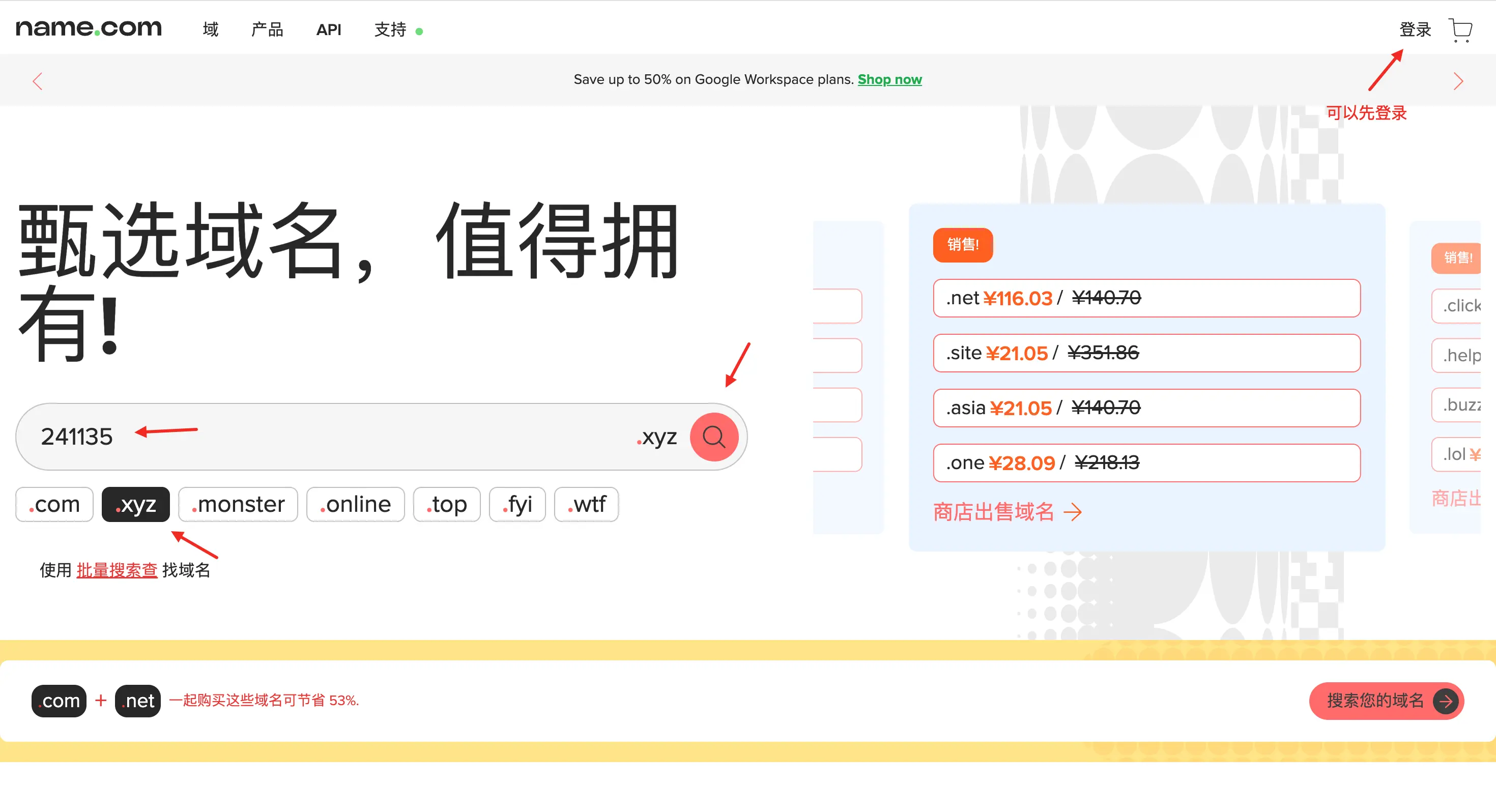Screen dimensions: 1496x812
Task: Open the 产品 navigation menu
Action: [267, 30]
